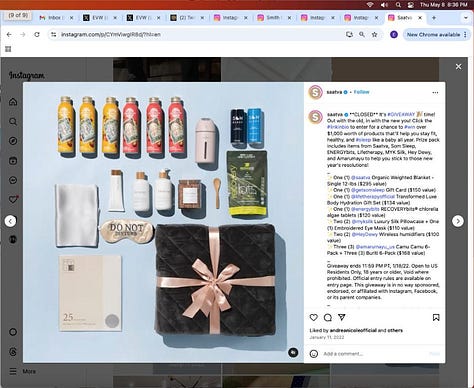Viewport: 474px width, 388px height.
Task: Switch to the Smith Instagram tab
Action: 273,18
